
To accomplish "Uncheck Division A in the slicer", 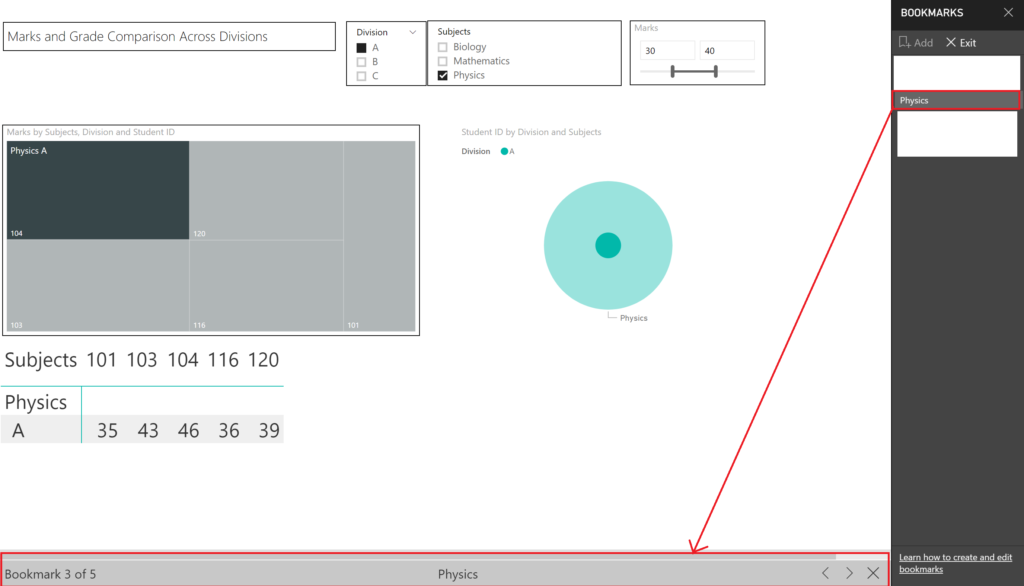I will point(362,46).
